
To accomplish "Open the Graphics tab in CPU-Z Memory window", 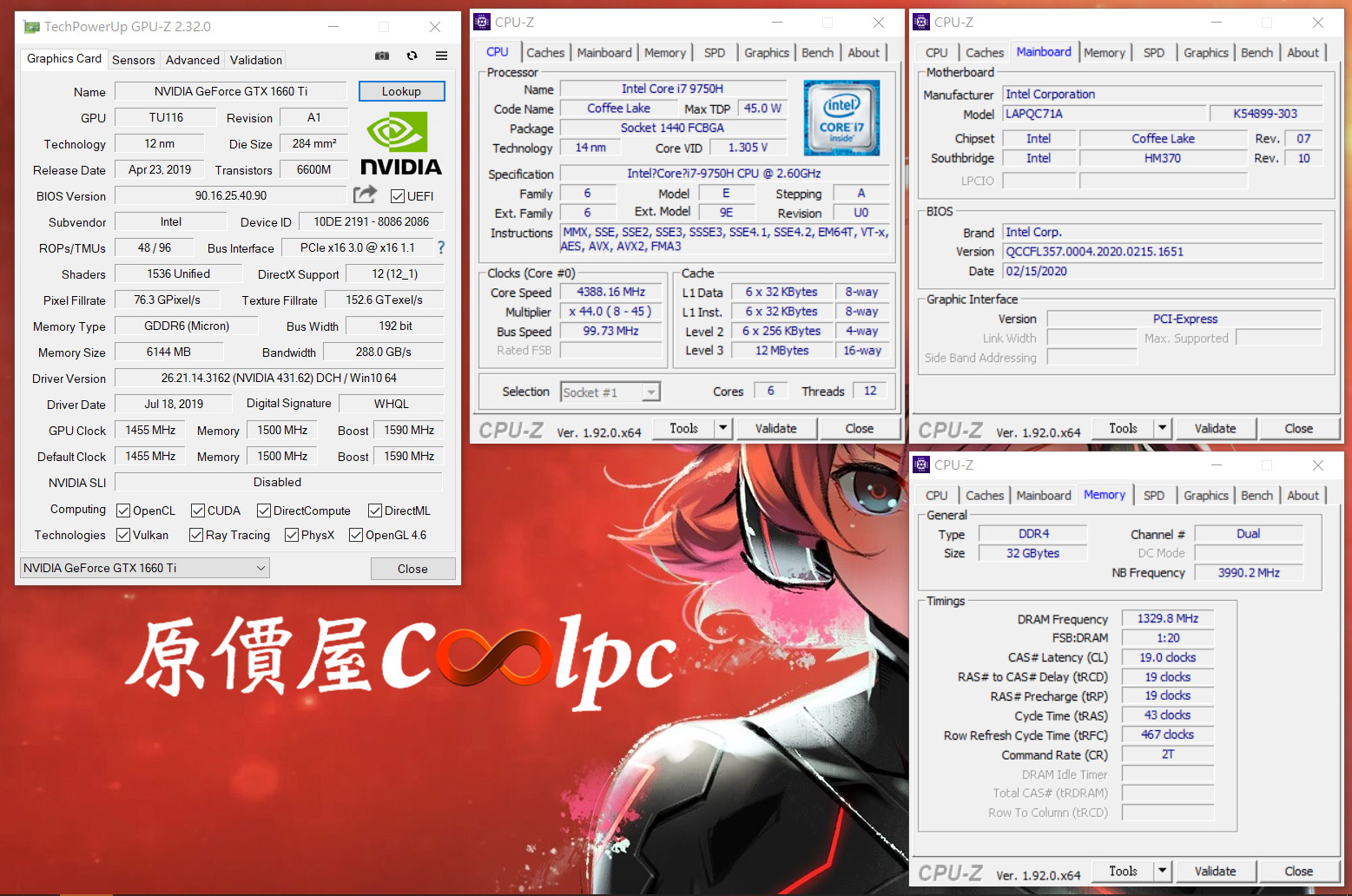I will tap(1206, 496).
